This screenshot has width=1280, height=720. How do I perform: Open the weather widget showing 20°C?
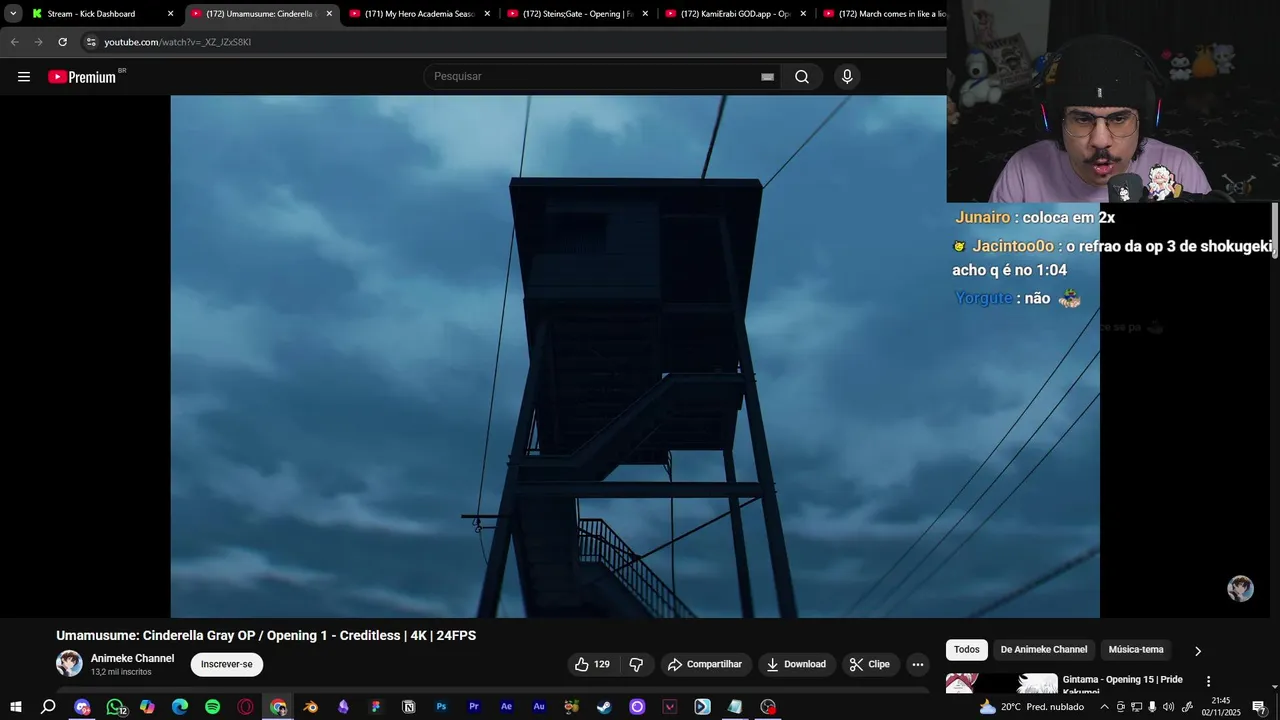tap(1033, 707)
